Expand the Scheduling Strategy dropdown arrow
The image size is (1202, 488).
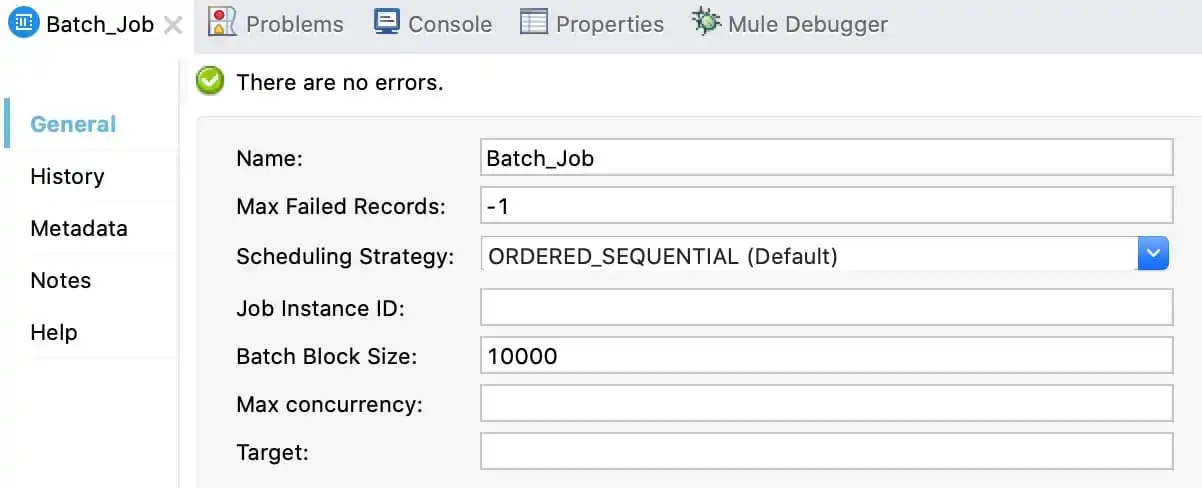(x=1153, y=254)
